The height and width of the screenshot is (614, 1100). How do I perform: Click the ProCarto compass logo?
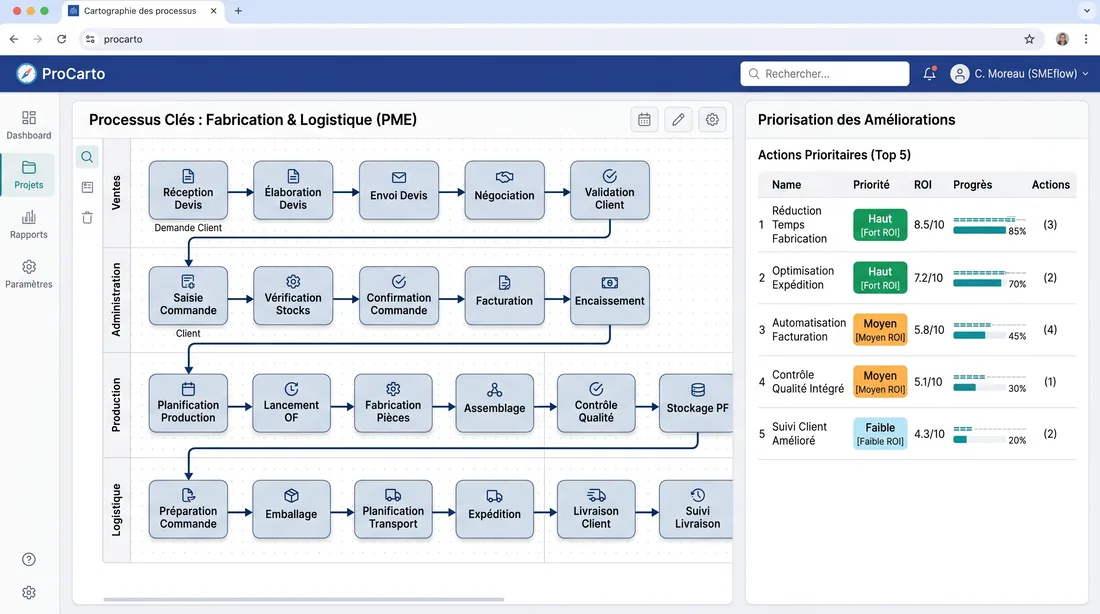[26, 74]
